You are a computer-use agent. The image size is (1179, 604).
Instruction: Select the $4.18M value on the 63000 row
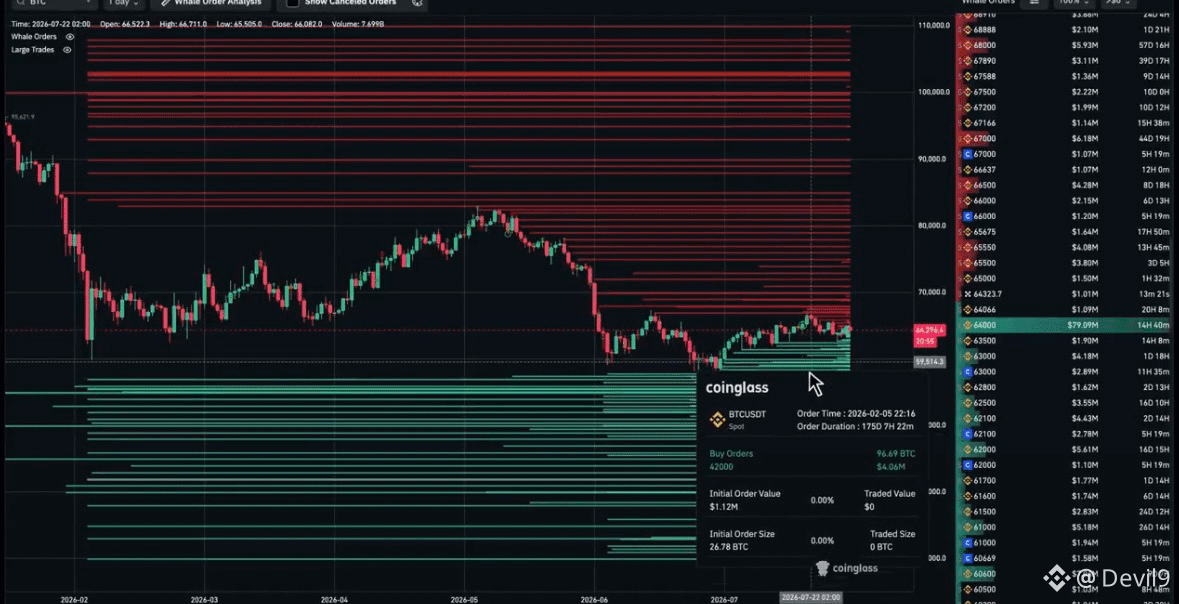coord(1086,357)
